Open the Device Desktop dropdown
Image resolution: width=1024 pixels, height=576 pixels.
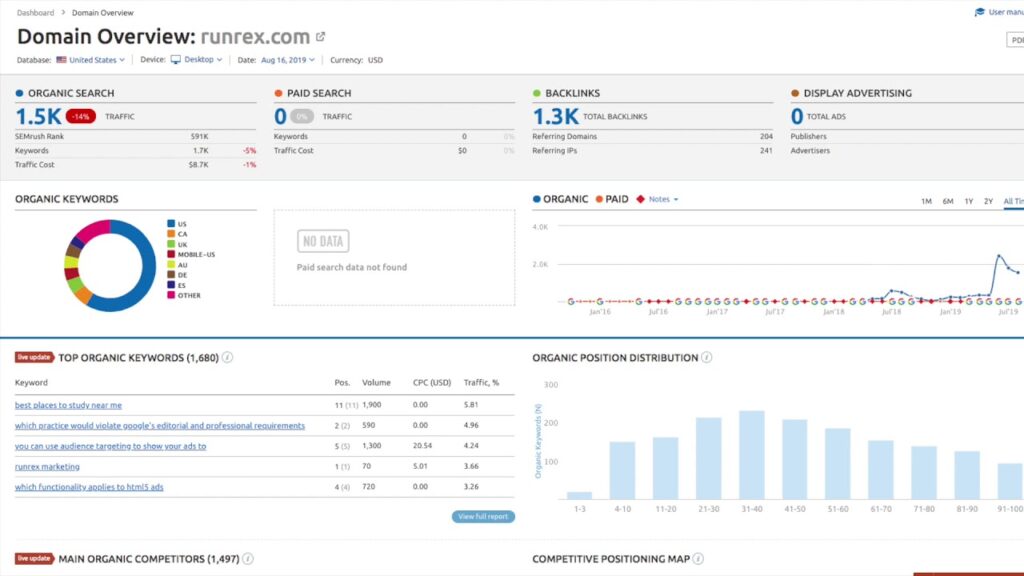click(197, 59)
